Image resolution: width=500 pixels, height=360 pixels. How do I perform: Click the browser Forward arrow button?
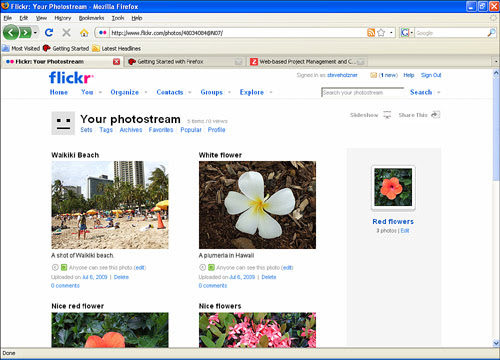coord(25,33)
